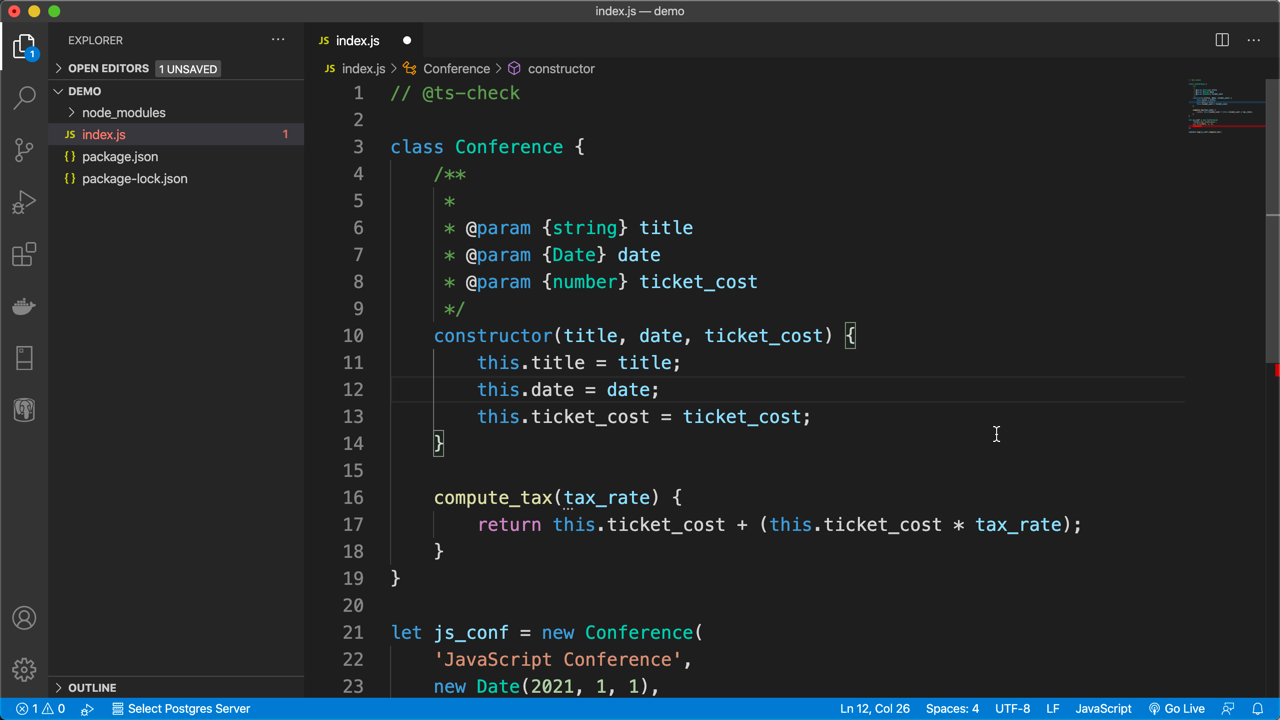
Task: Open the JavaScript language mode selector
Action: click(1103, 708)
